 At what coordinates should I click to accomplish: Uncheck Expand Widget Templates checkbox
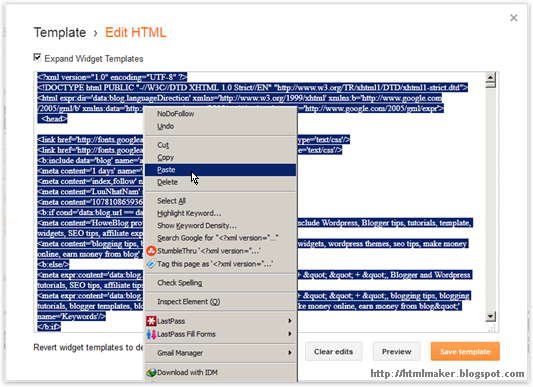pyautogui.click(x=37, y=57)
